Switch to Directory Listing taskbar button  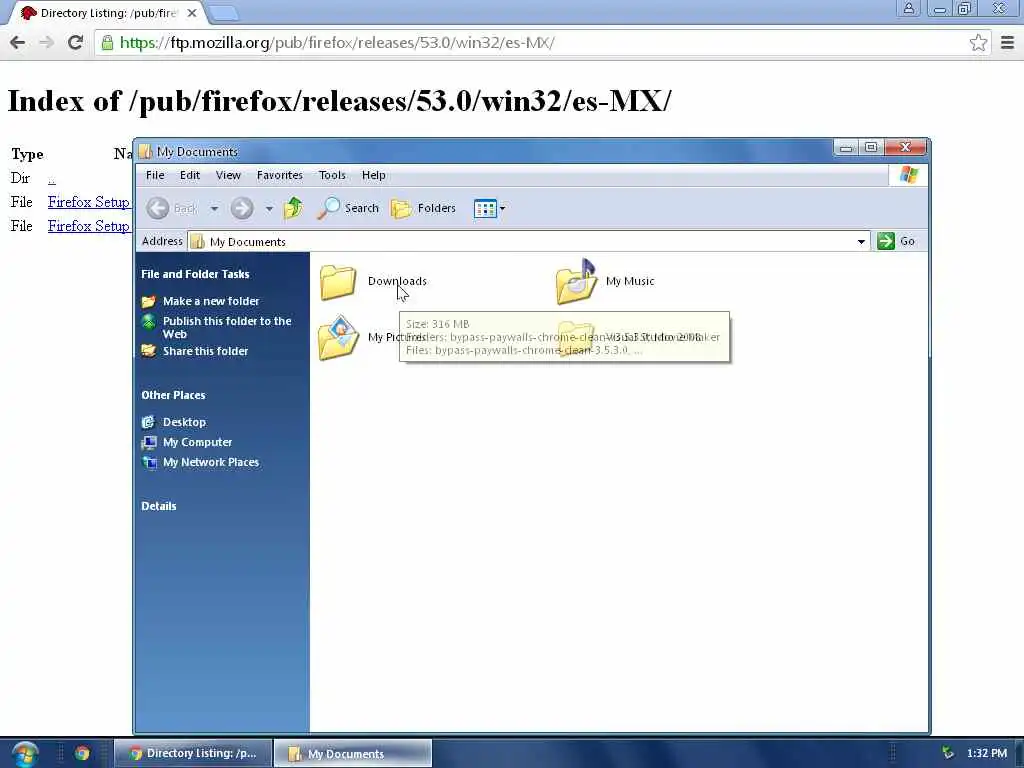click(x=193, y=754)
